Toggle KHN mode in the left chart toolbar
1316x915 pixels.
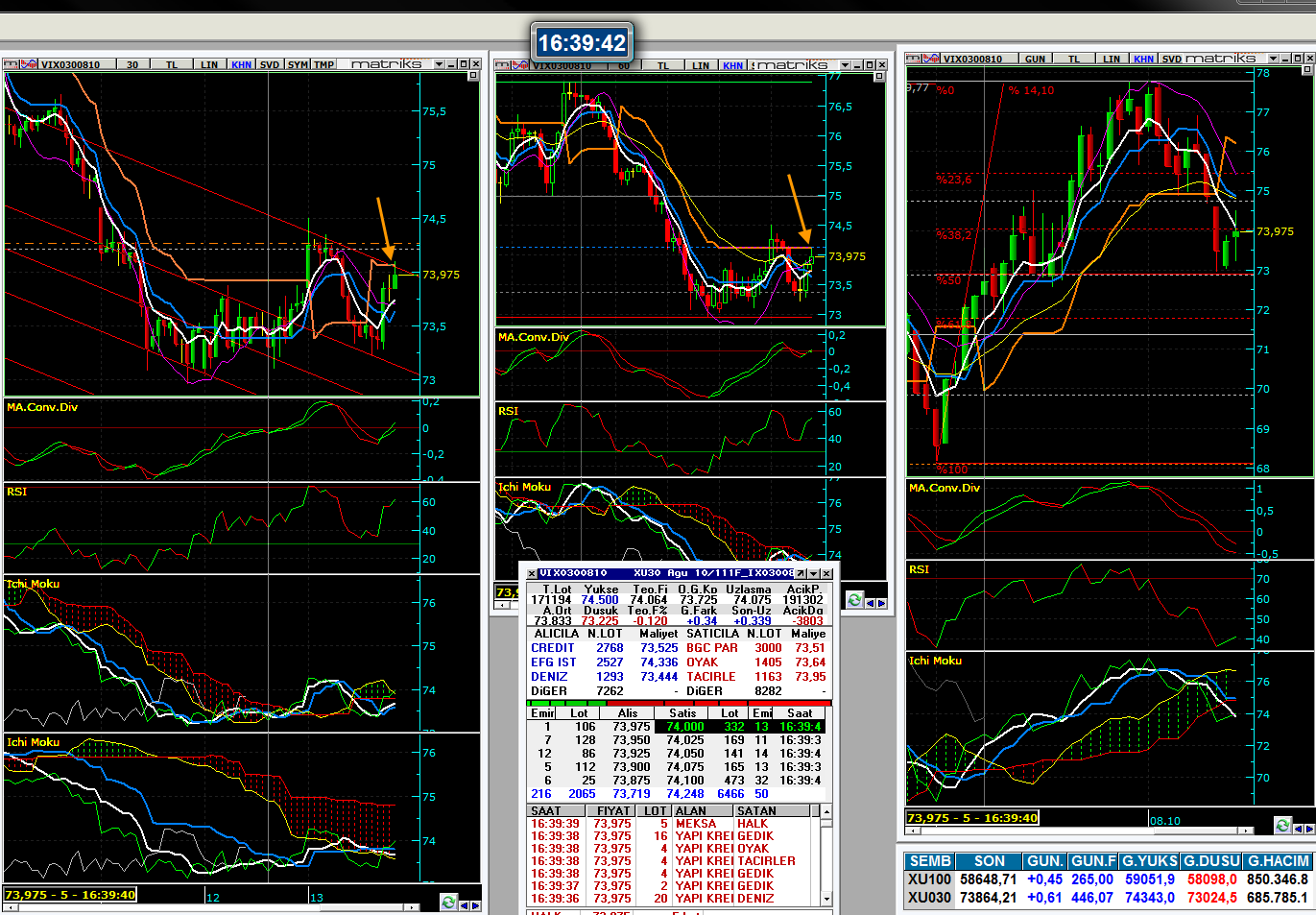tap(241, 64)
